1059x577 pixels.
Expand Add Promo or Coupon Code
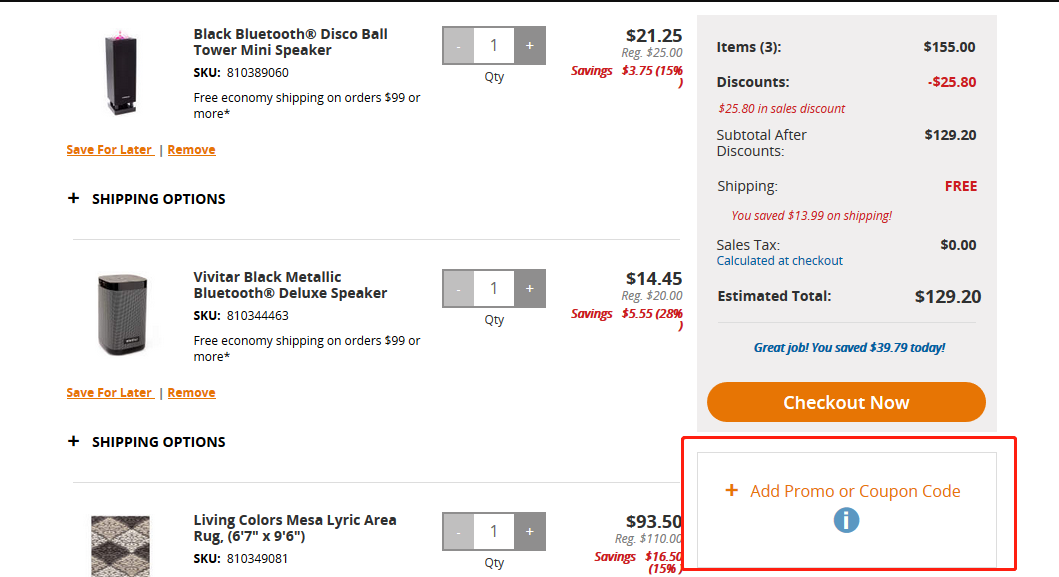(842, 491)
